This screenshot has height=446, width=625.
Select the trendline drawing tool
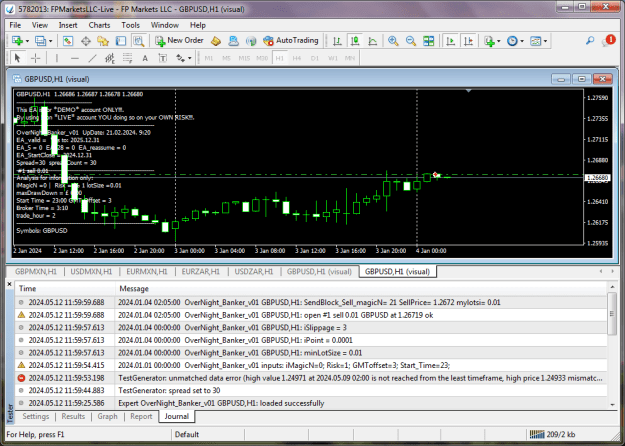(92, 58)
